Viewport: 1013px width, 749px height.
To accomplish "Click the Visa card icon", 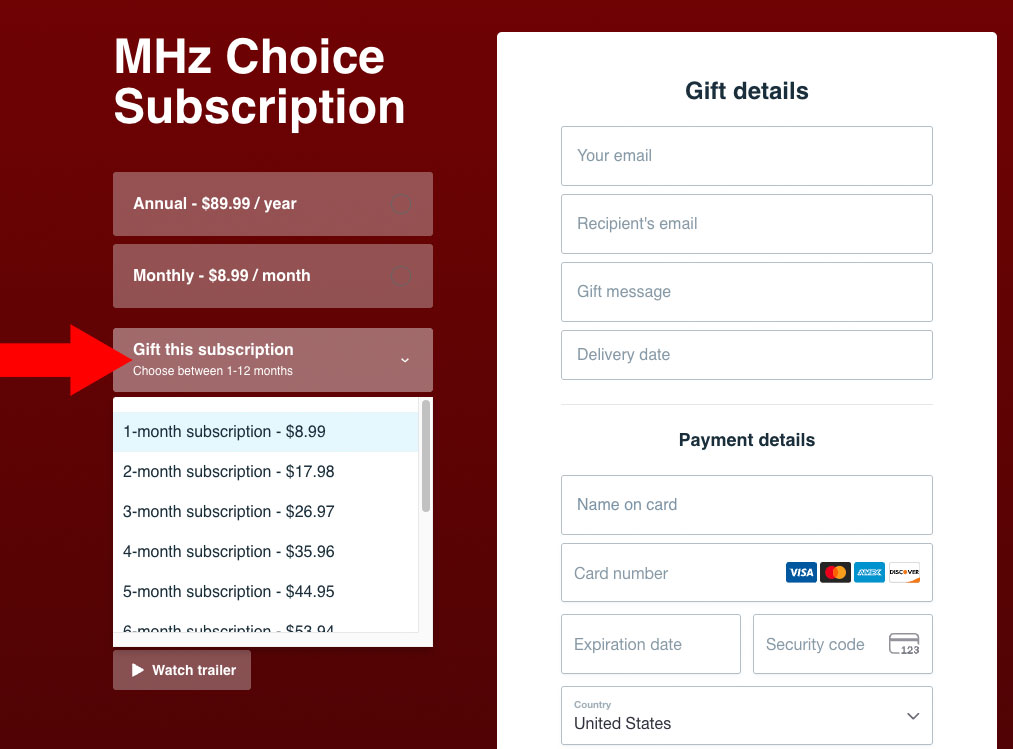I will tap(801, 573).
